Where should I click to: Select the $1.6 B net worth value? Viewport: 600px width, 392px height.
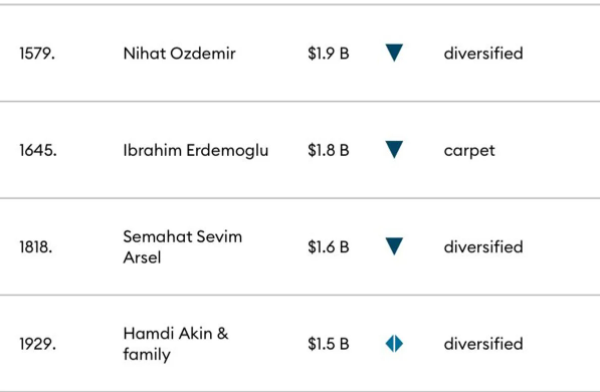click(328, 247)
